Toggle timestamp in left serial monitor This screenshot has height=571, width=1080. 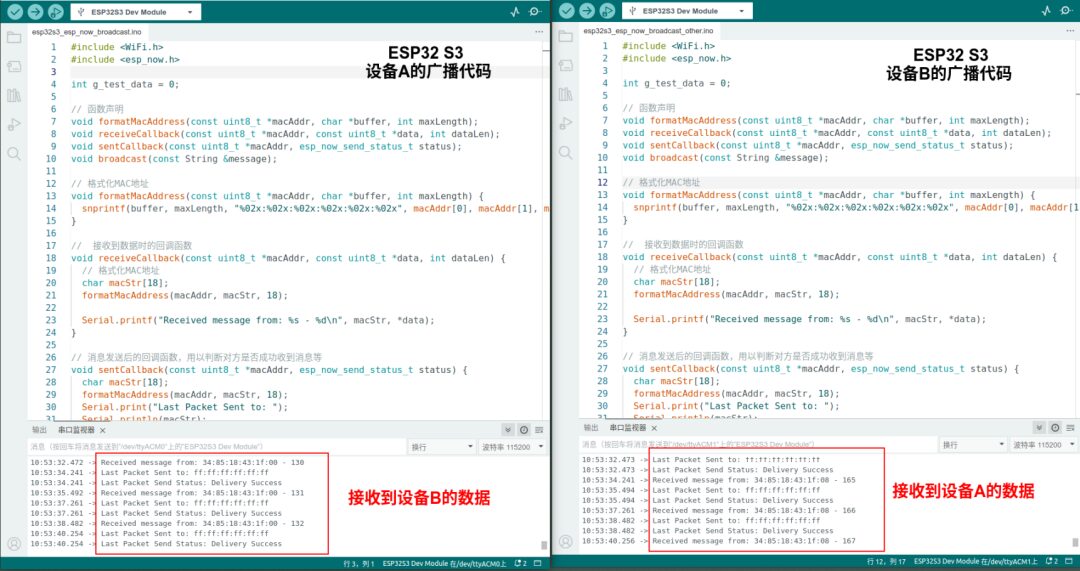524,430
